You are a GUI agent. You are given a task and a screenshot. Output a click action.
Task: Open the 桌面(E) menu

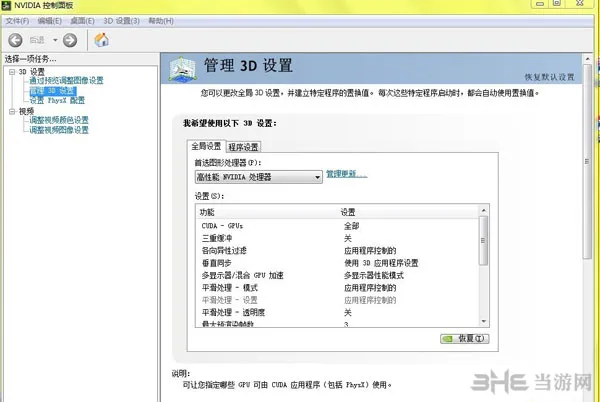pyautogui.click(x=82, y=21)
